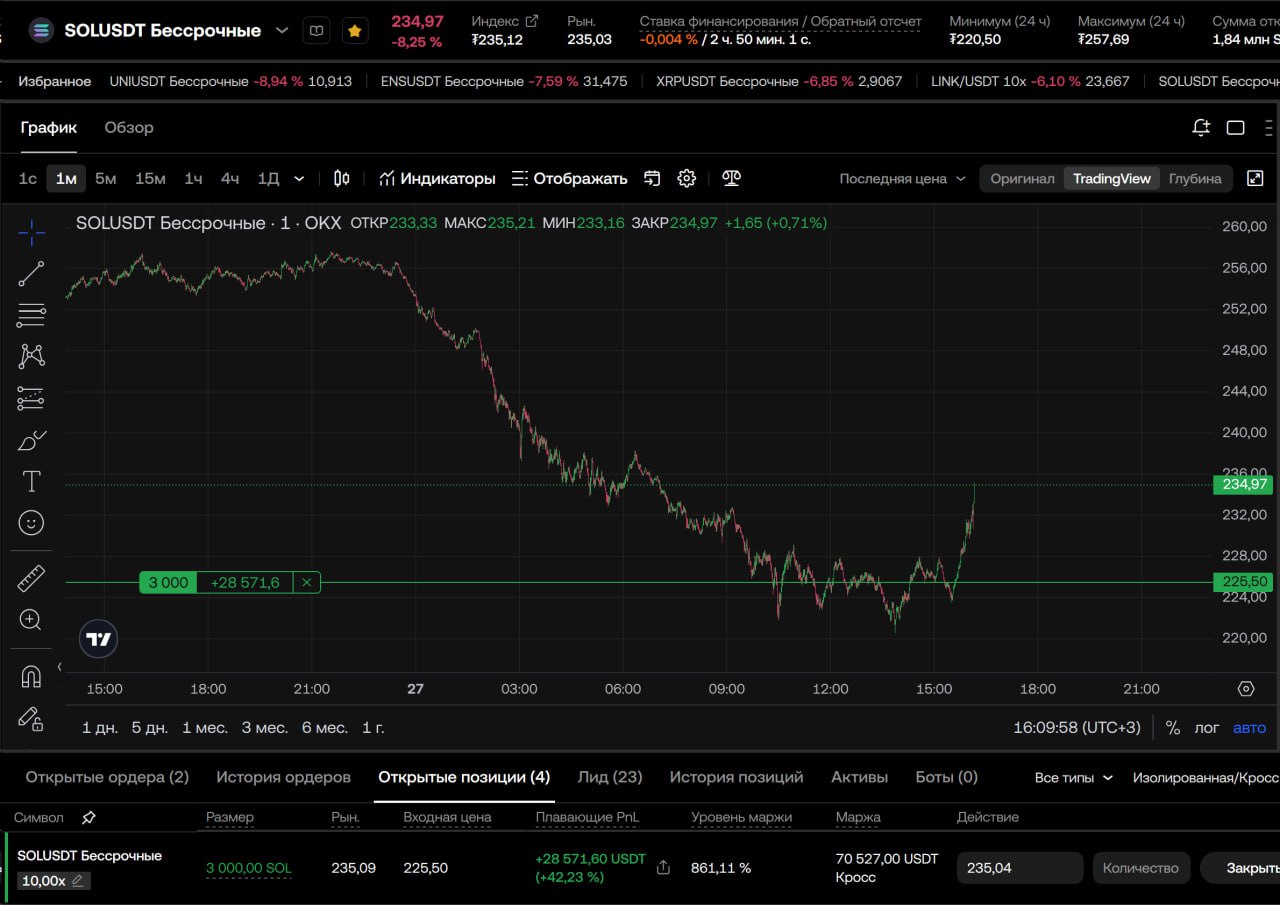Open the chart settings gear
The width and height of the screenshot is (1280, 905).
click(x=686, y=178)
